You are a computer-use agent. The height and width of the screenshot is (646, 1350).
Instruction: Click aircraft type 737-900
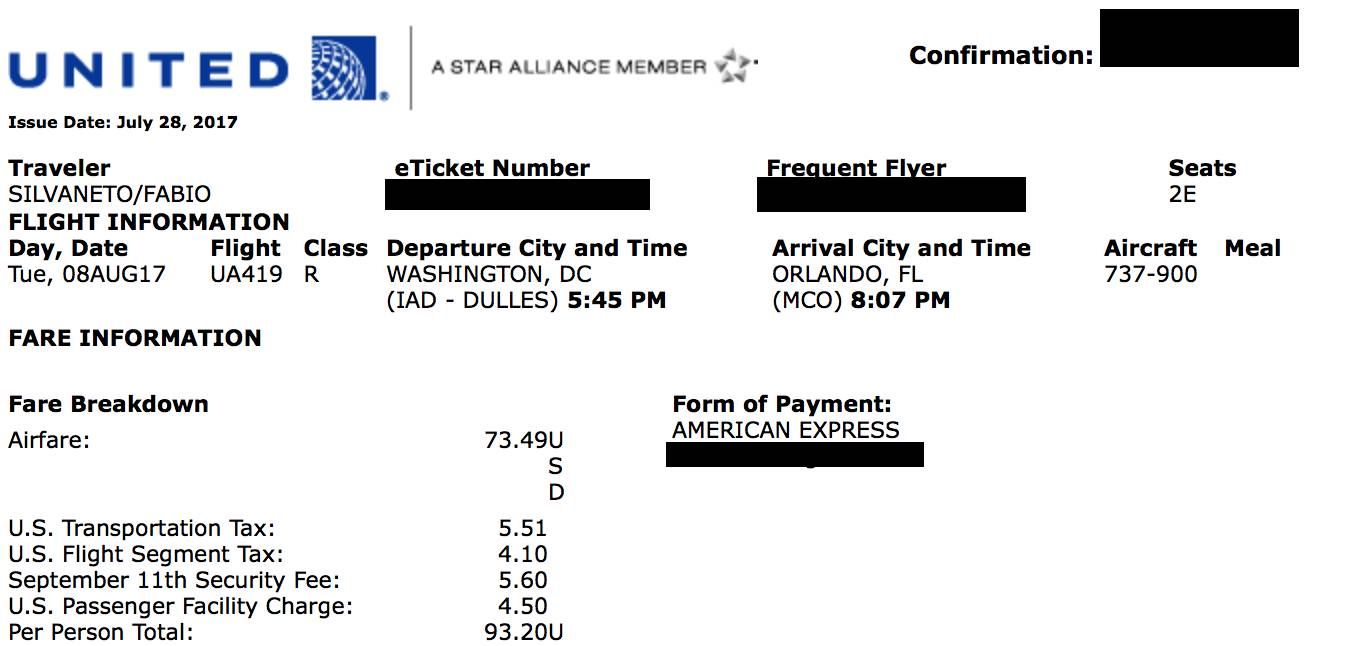(x=1151, y=274)
